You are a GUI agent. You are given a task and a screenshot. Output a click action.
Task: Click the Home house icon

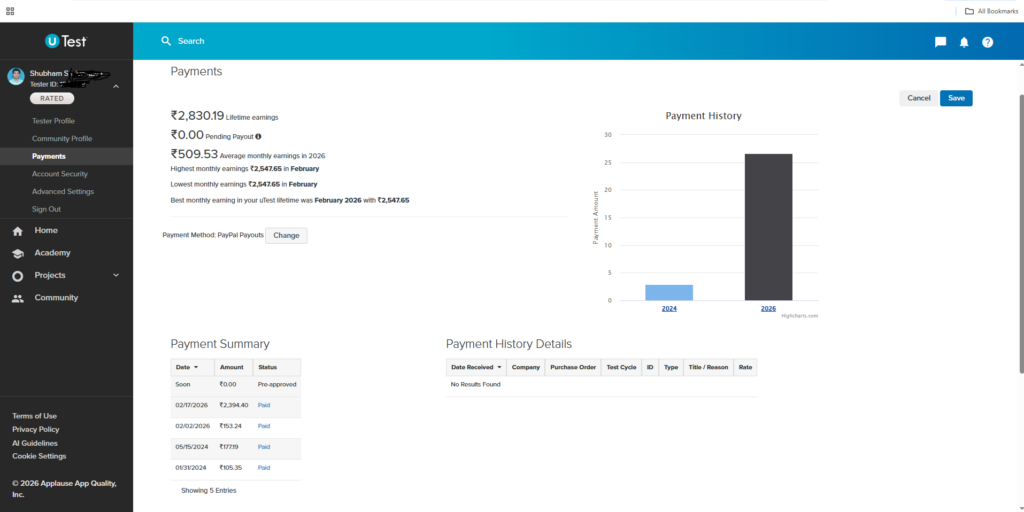coord(18,231)
